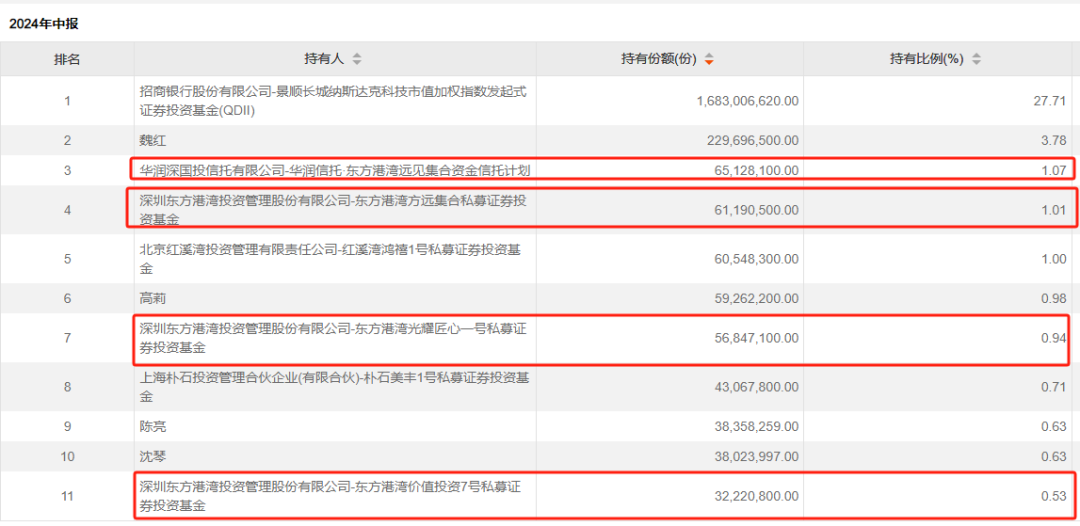
Task: Click the 持有人 column header text
Action: (324, 60)
